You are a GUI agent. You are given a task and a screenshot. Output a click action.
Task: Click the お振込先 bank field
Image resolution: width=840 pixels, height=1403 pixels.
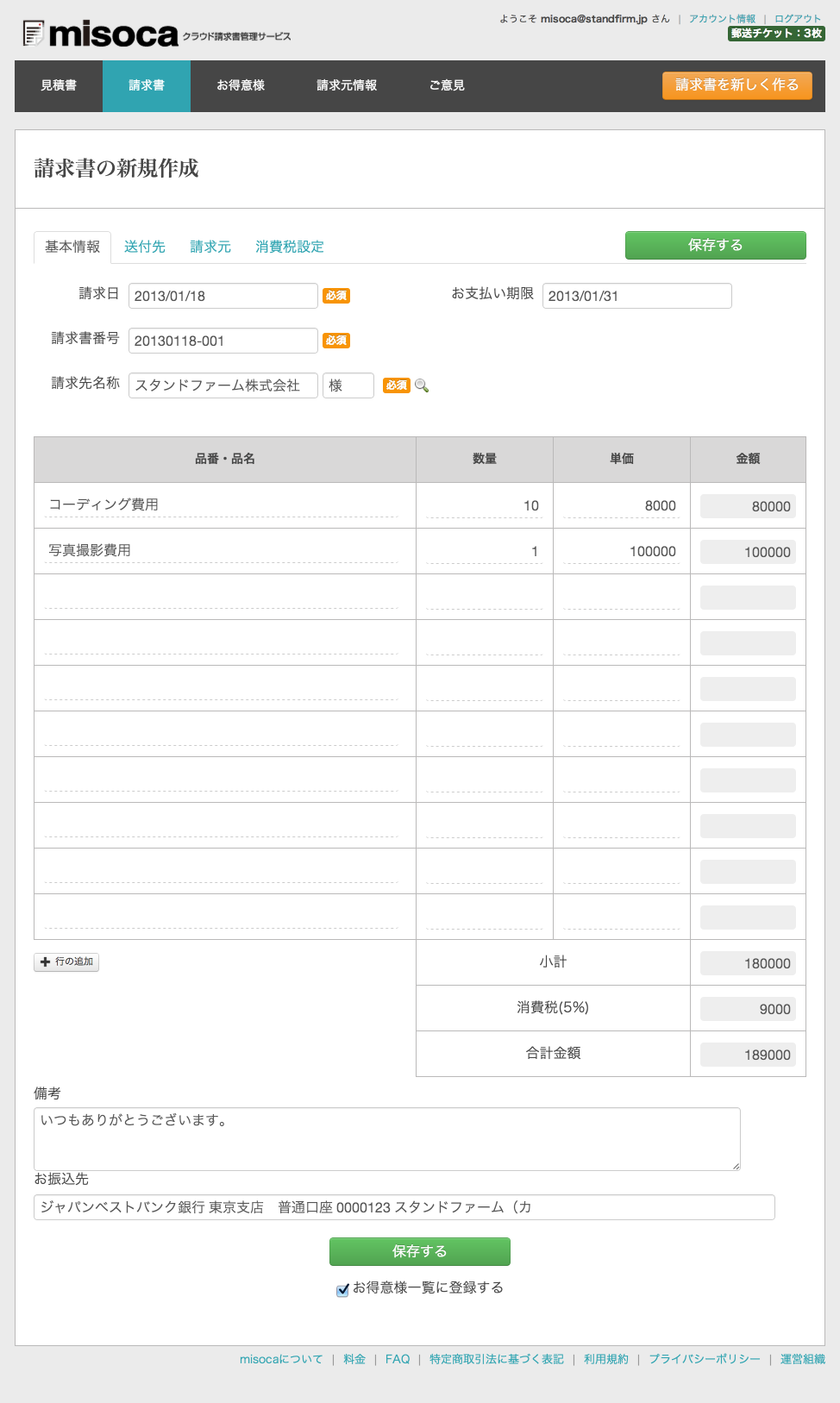pyautogui.click(x=404, y=1207)
